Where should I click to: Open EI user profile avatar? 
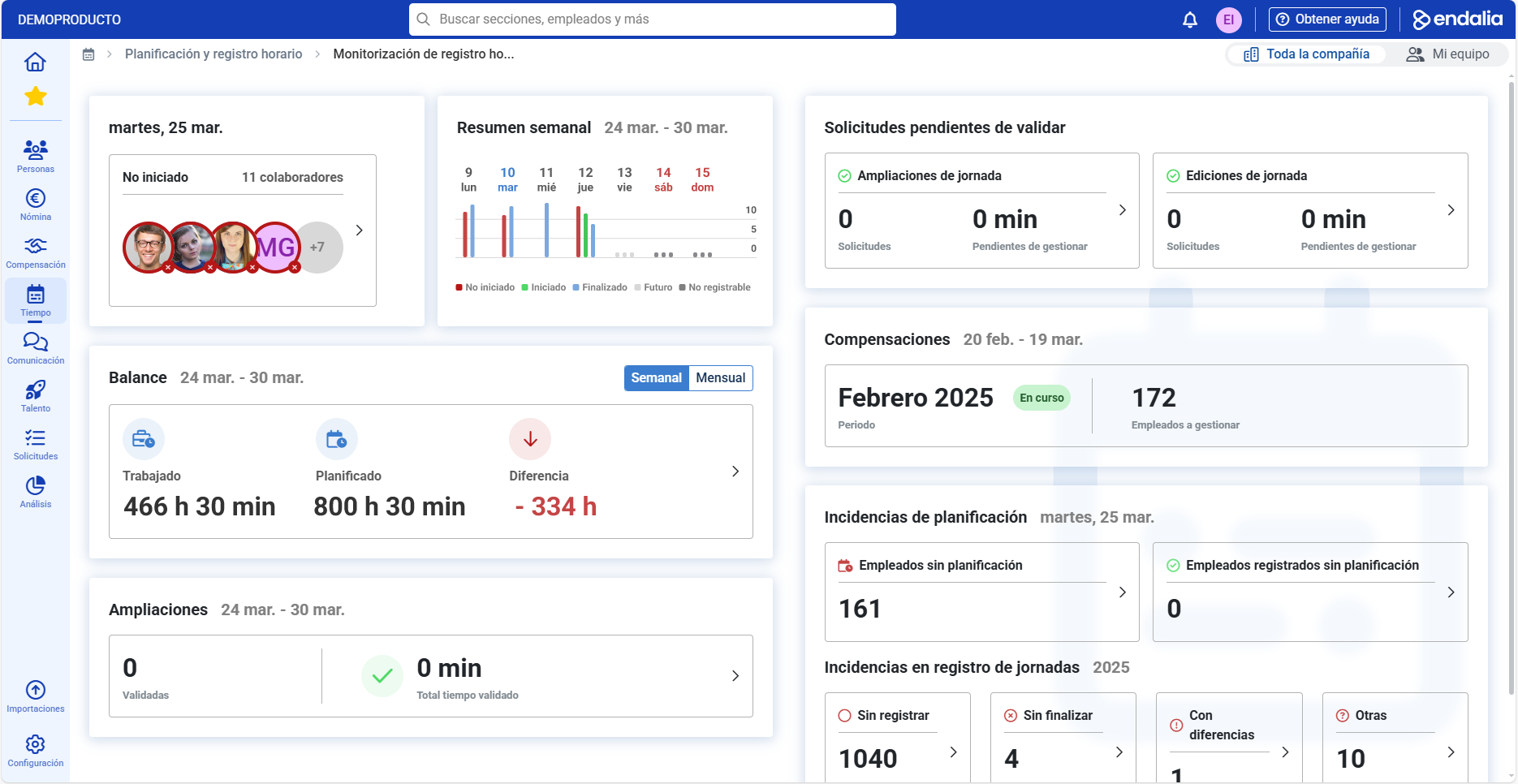(x=1229, y=19)
